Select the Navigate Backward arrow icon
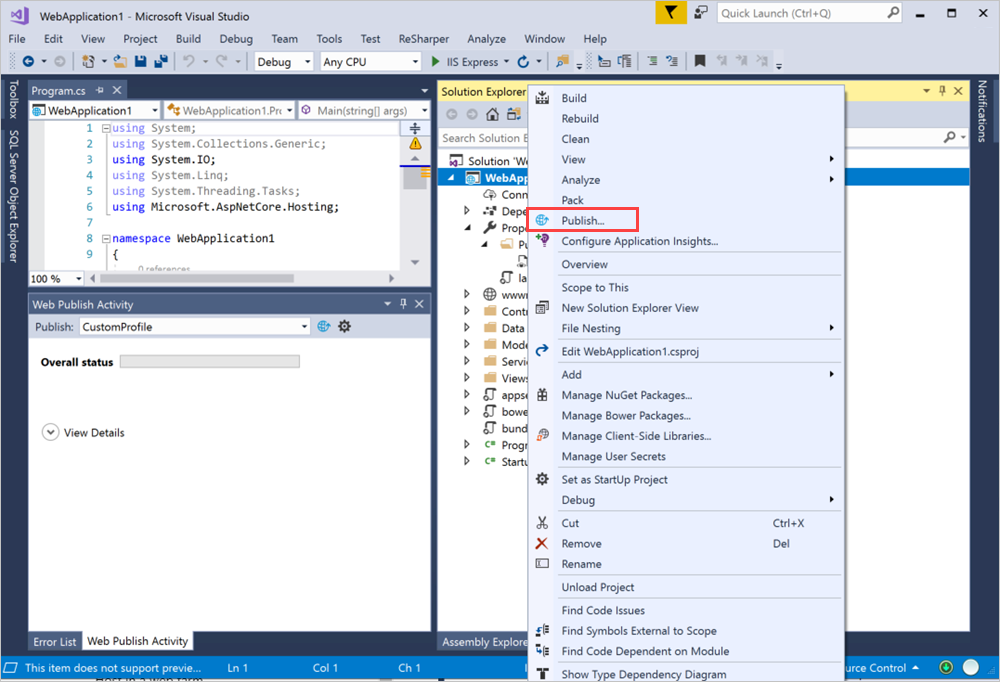The height and width of the screenshot is (682, 1000). (x=28, y=61)
